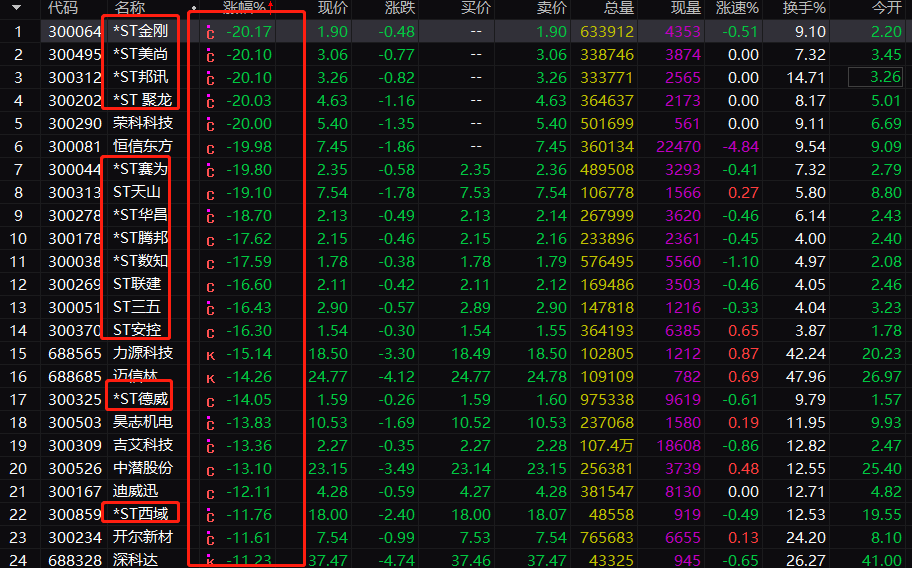Click the C marker icon for 迪威迅
This screenshot has width=912, height=568.
[210, 493]
